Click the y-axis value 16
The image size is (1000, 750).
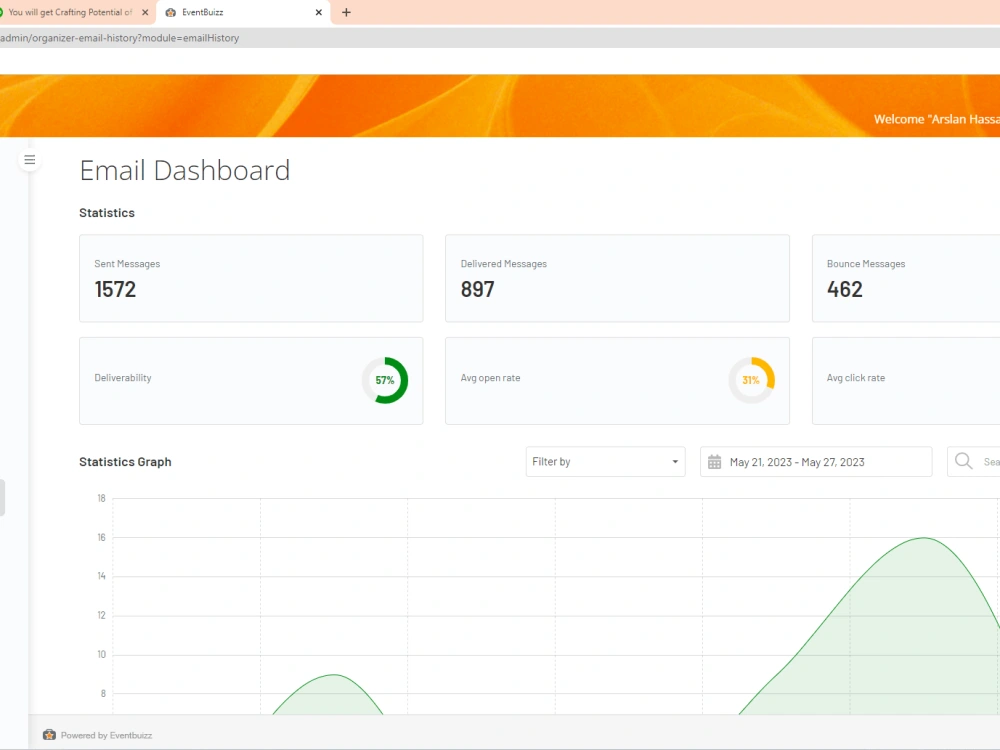[101, 537]
